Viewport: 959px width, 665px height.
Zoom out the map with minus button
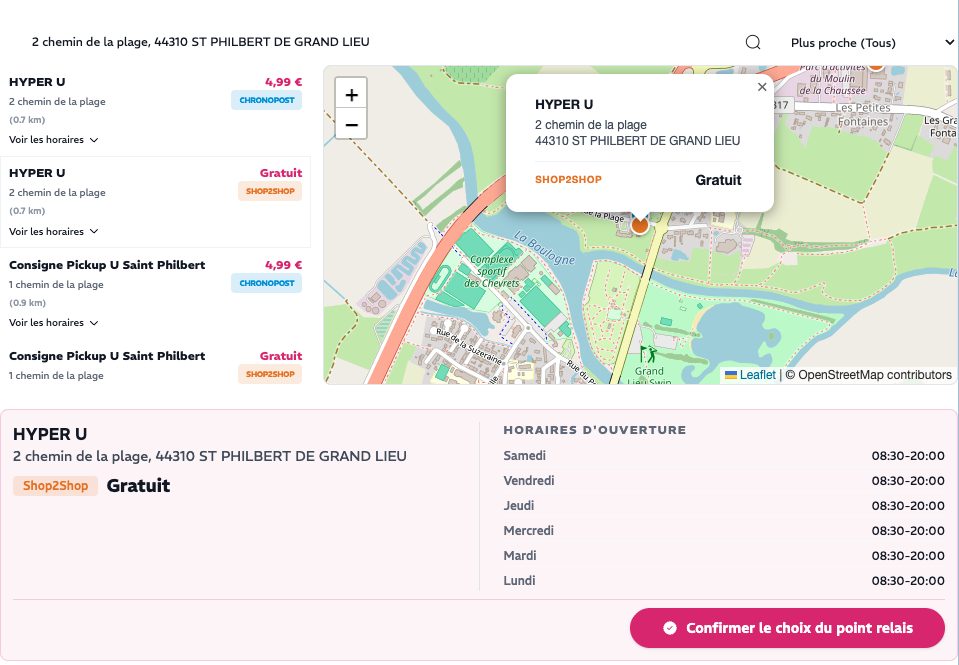point(351,125)
